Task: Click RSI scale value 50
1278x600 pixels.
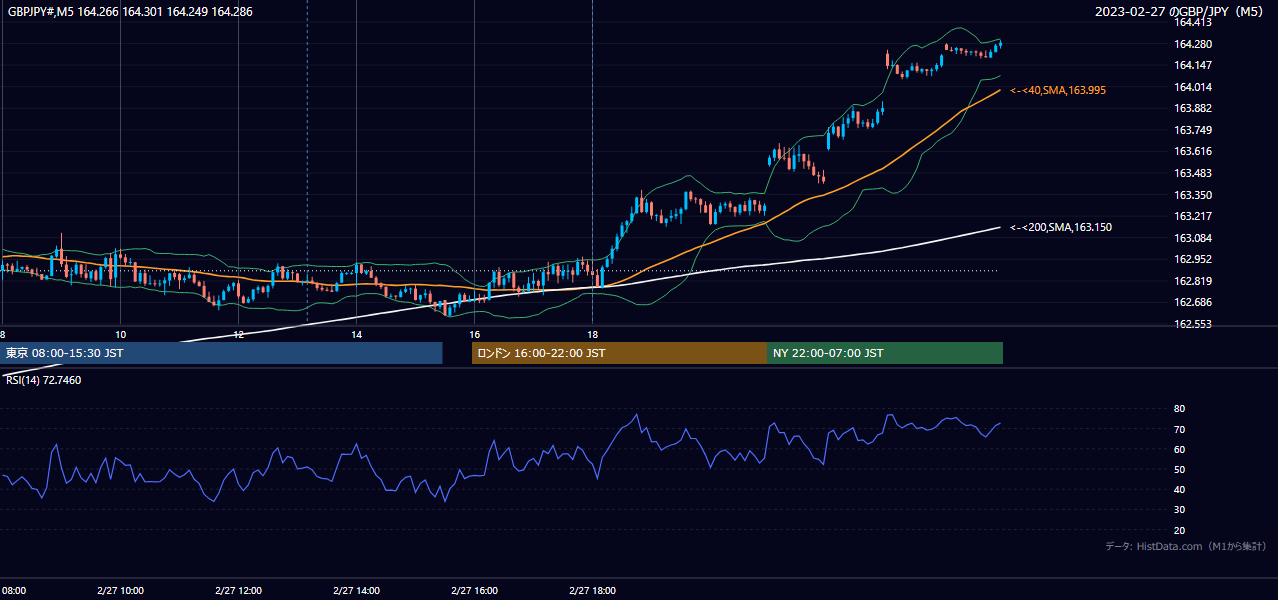Action: (x=1179, y=469)
